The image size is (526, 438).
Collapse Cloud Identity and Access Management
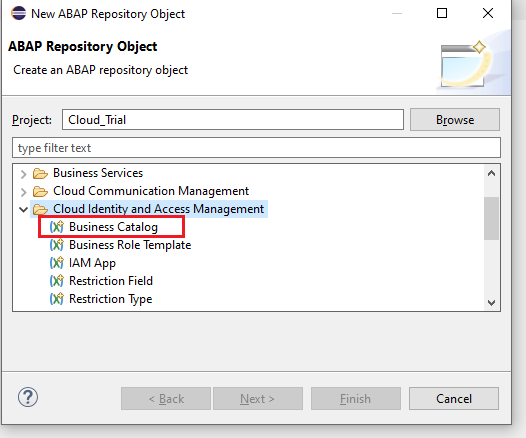pyautogui.click(x=23, y=210)
